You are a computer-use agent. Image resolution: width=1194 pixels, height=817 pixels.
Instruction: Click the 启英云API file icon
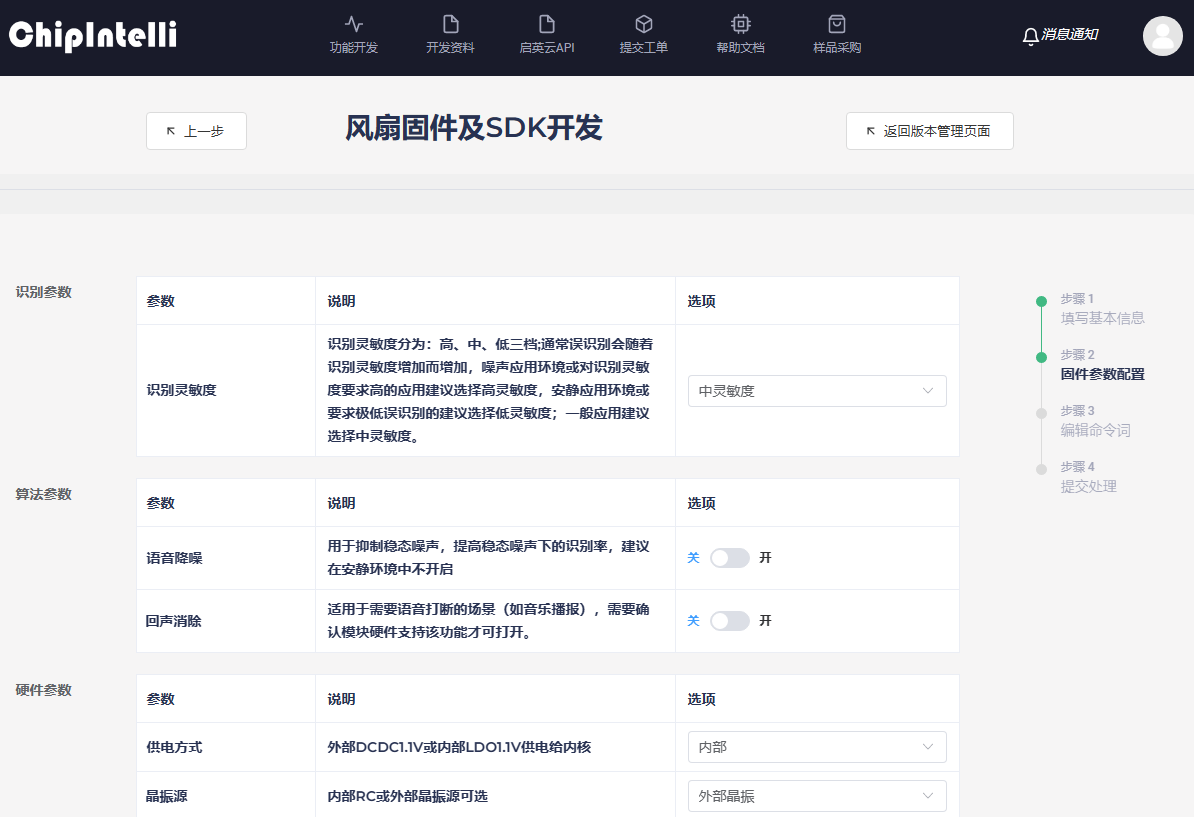pyautogui.click(x=546, y=24)
